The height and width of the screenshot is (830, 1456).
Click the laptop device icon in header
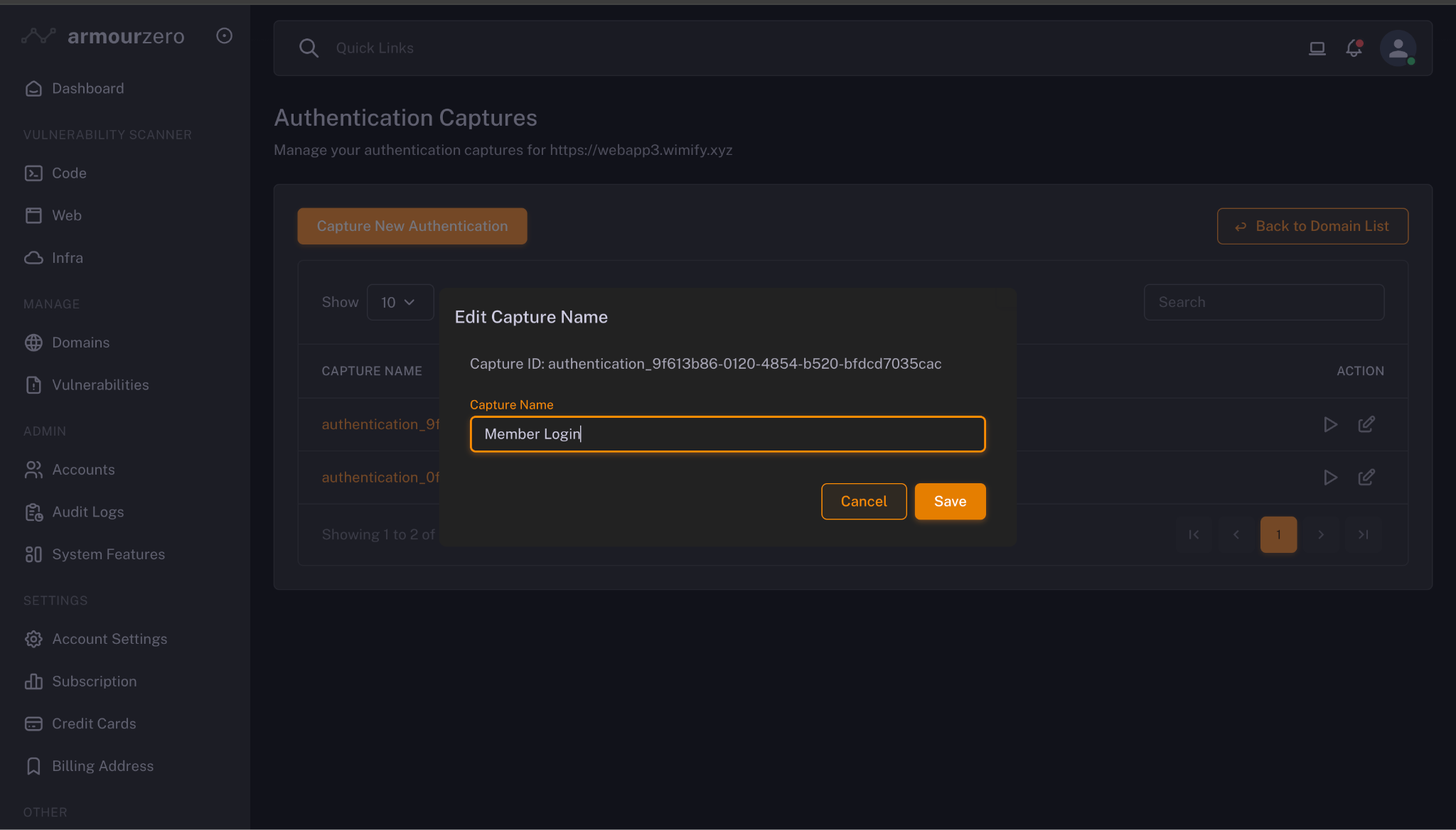coord(1317,48)
